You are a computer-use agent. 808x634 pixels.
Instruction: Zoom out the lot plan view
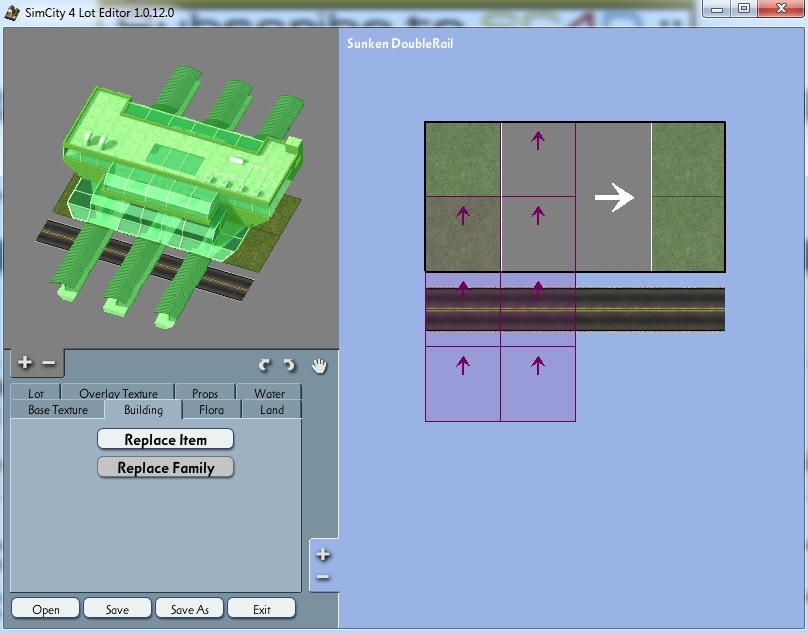pos(323,577)
